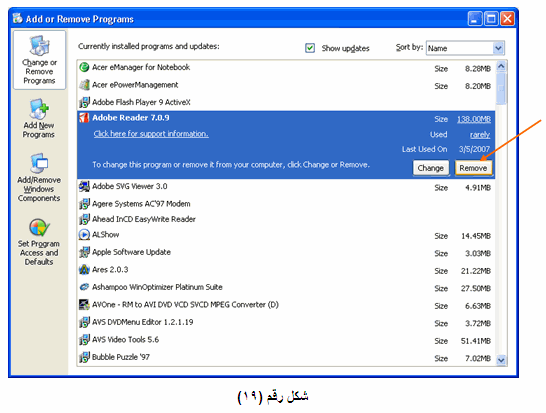The height and width of the screenshot is (413, 546).
Task: Click the Acer ePowerManagement icon
Action: click(84, 85)
